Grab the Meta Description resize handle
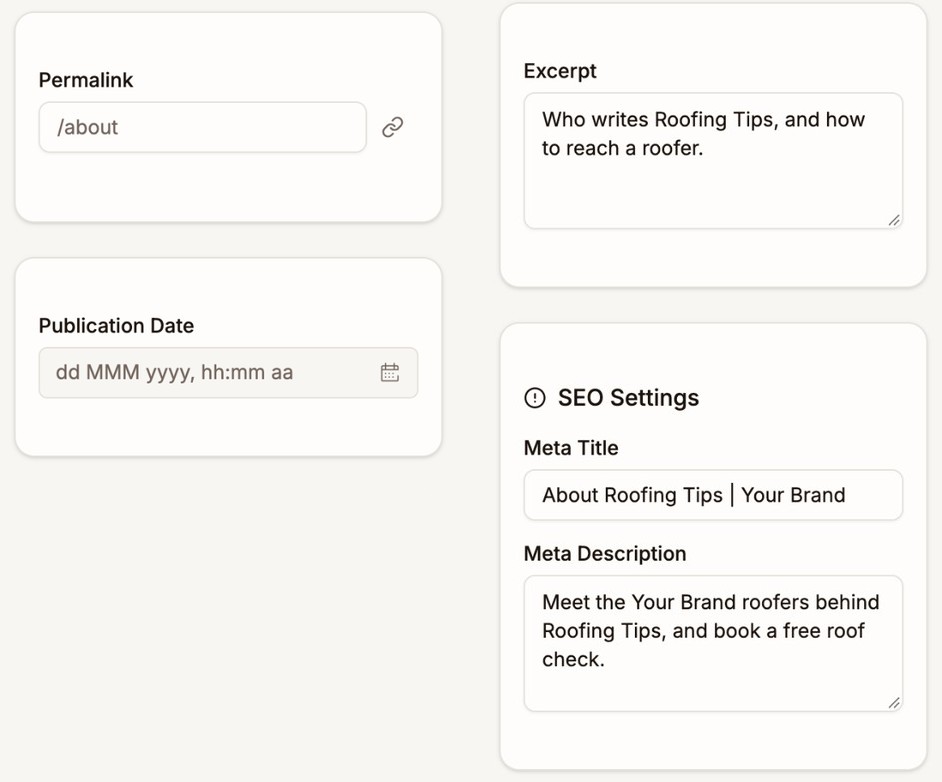942x782 pixels. [894, 703]
